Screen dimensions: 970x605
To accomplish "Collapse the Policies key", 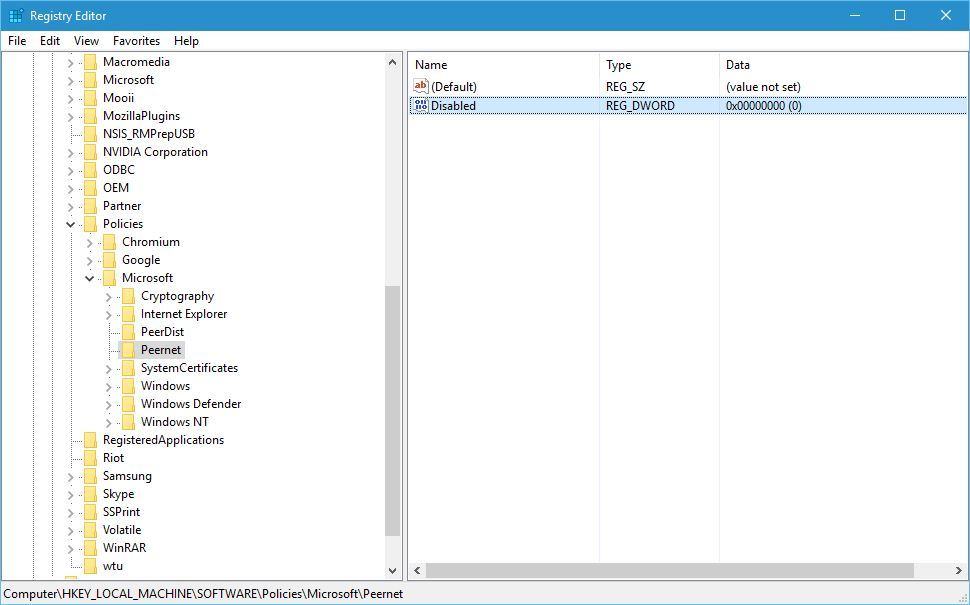I will (71, 225).
